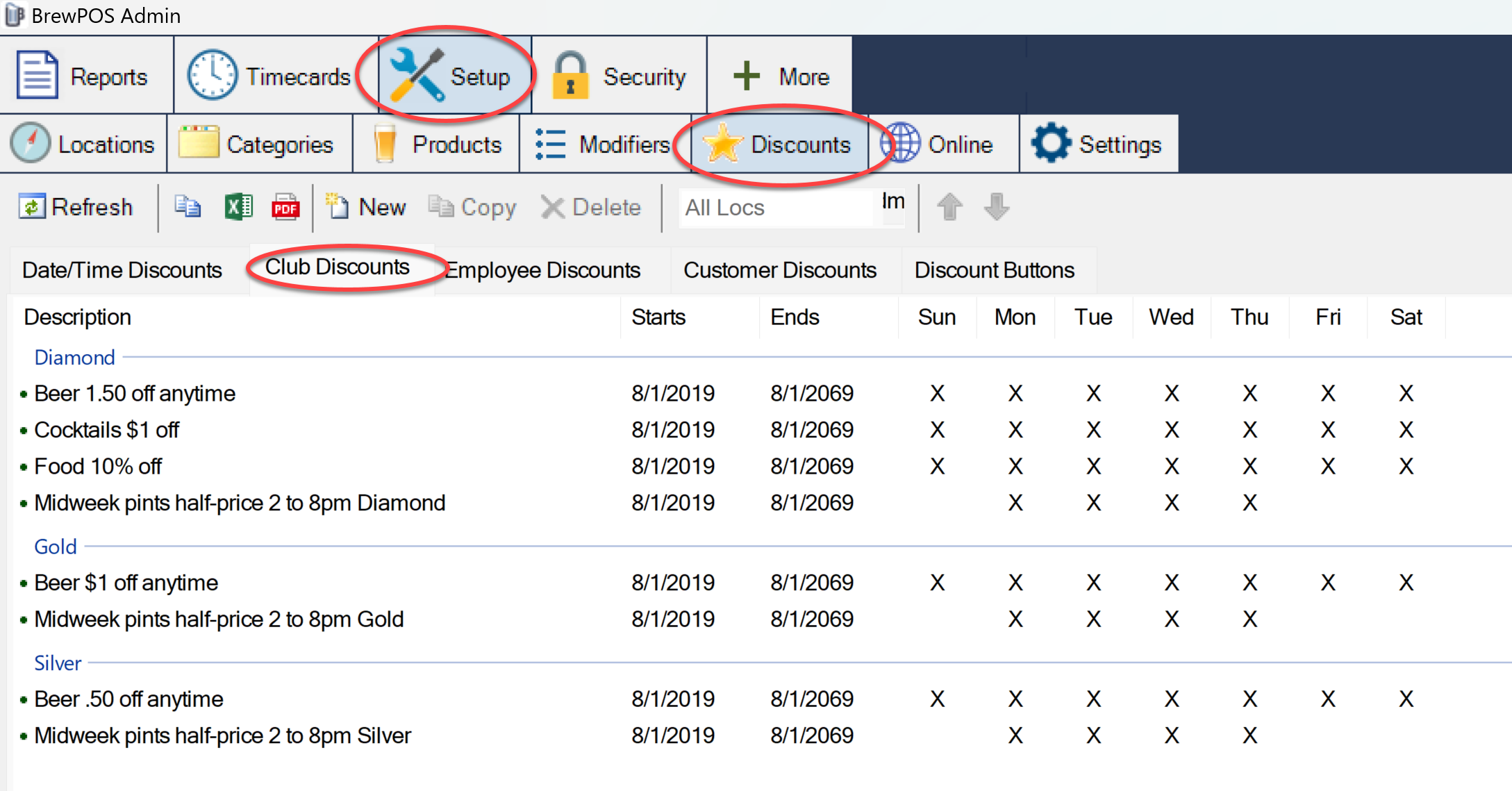The width and height of the screenshot is (1512, 791).
Task: Export the list to PDF
Action: pyautogui.click(x=285, y=207)
